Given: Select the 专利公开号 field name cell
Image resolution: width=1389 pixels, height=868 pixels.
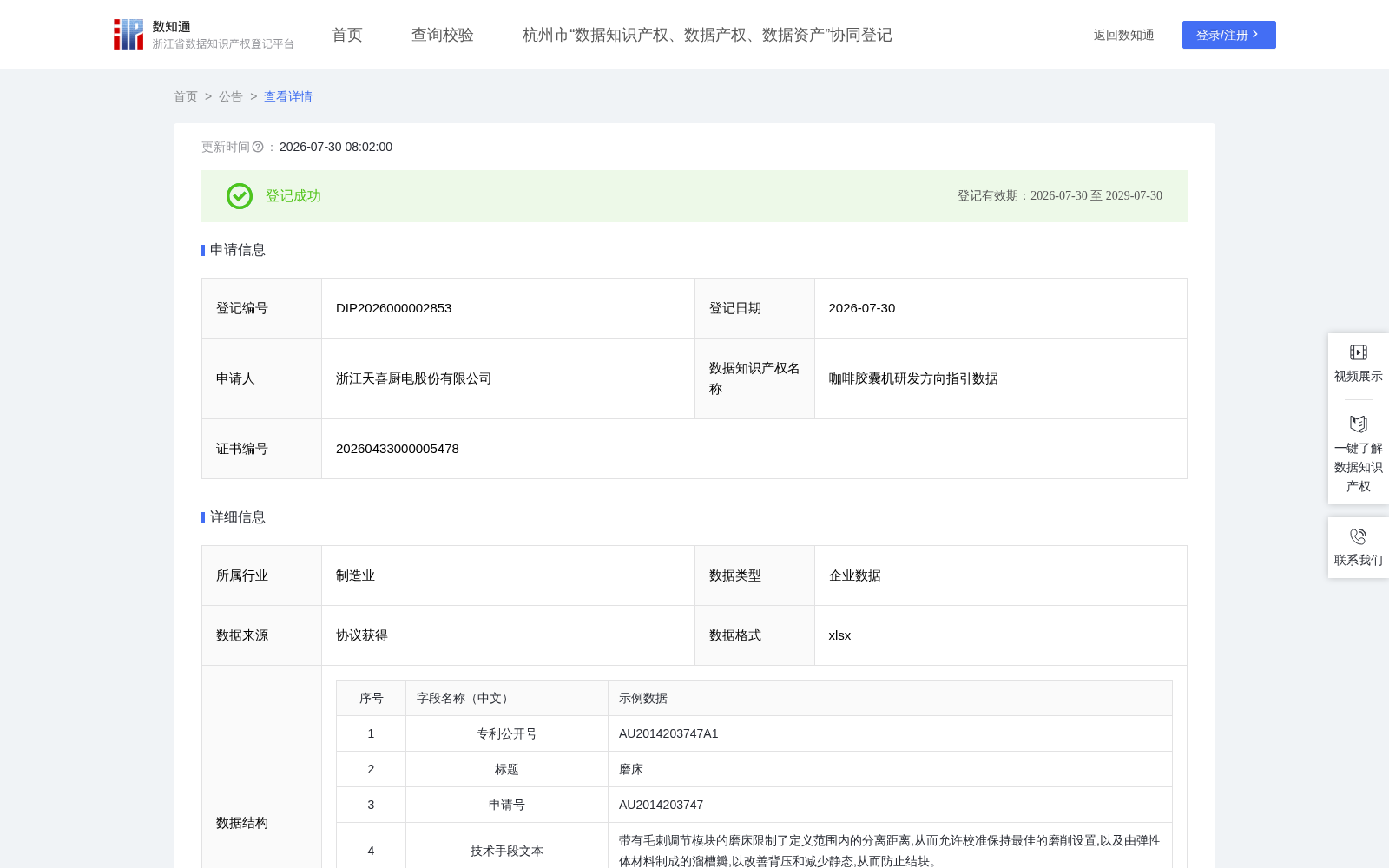Looking at the screenshot, I should pyautogui.click(x=507, y=733).
